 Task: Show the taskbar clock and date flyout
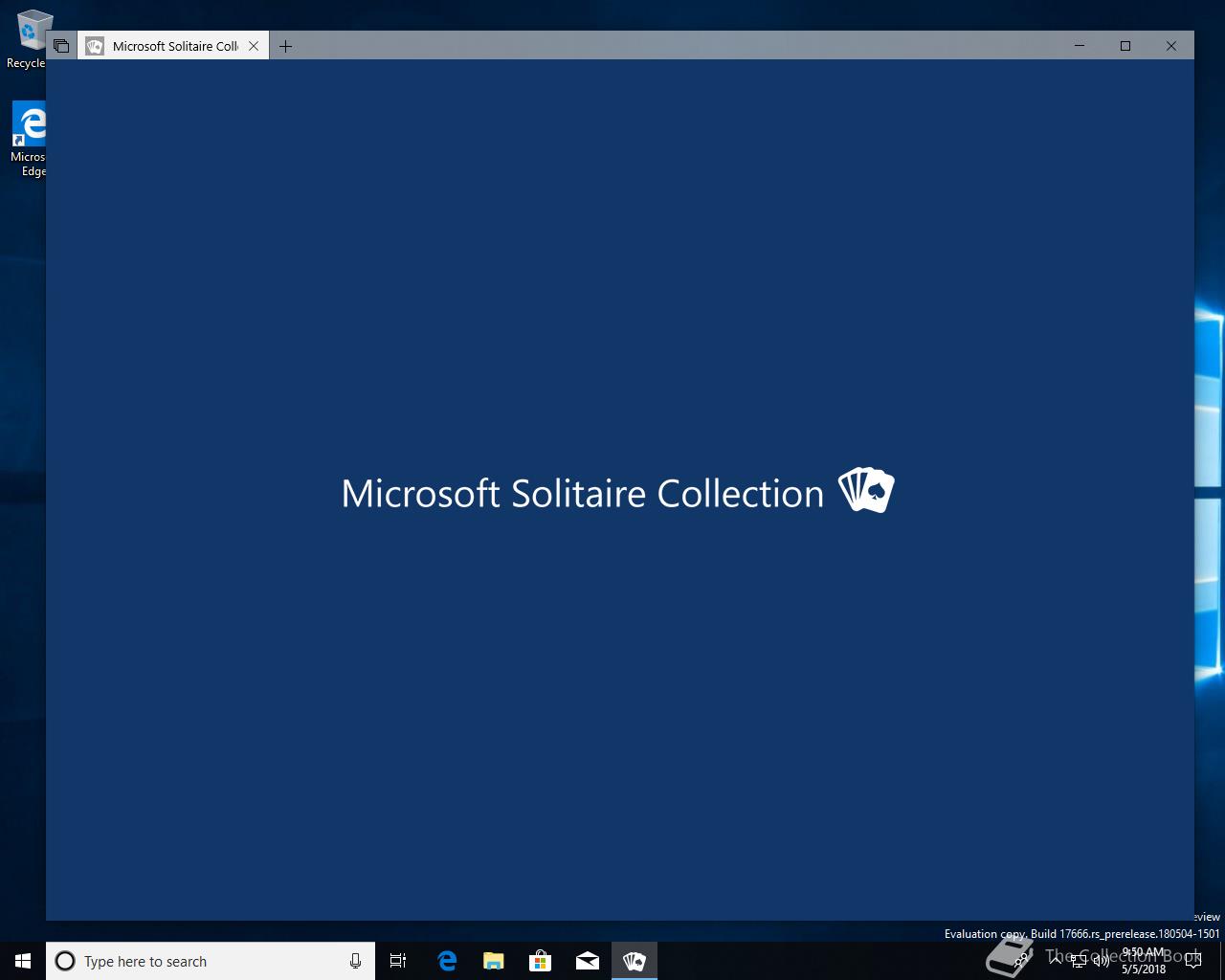[1144, 961]
